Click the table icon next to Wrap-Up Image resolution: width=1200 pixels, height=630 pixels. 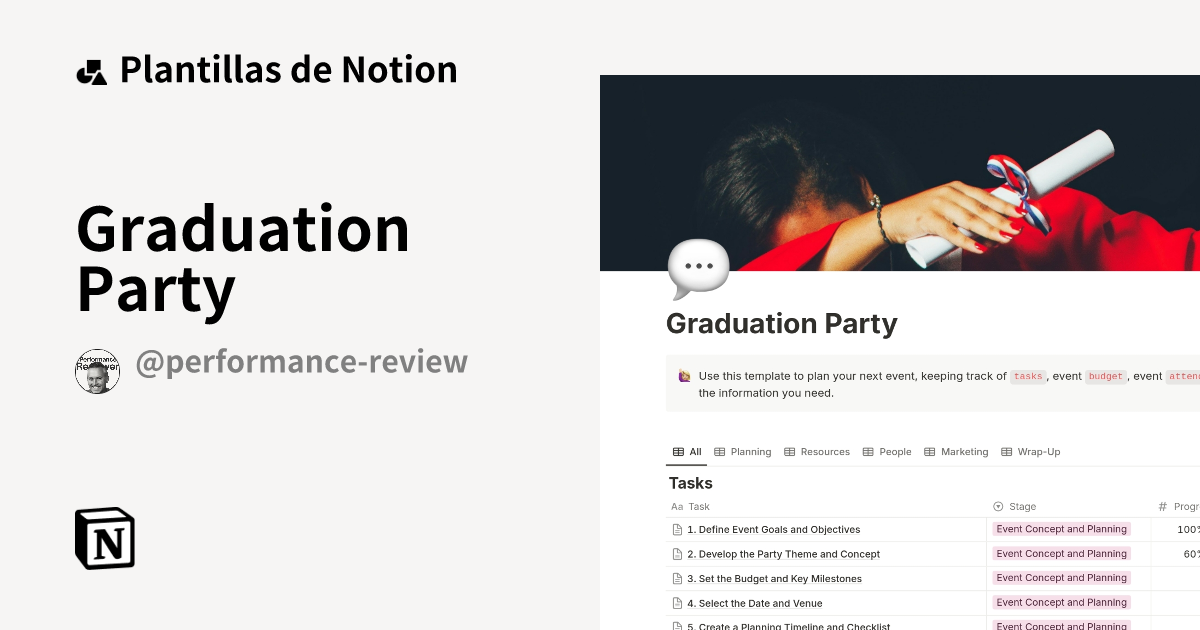tap(1006, 451)
